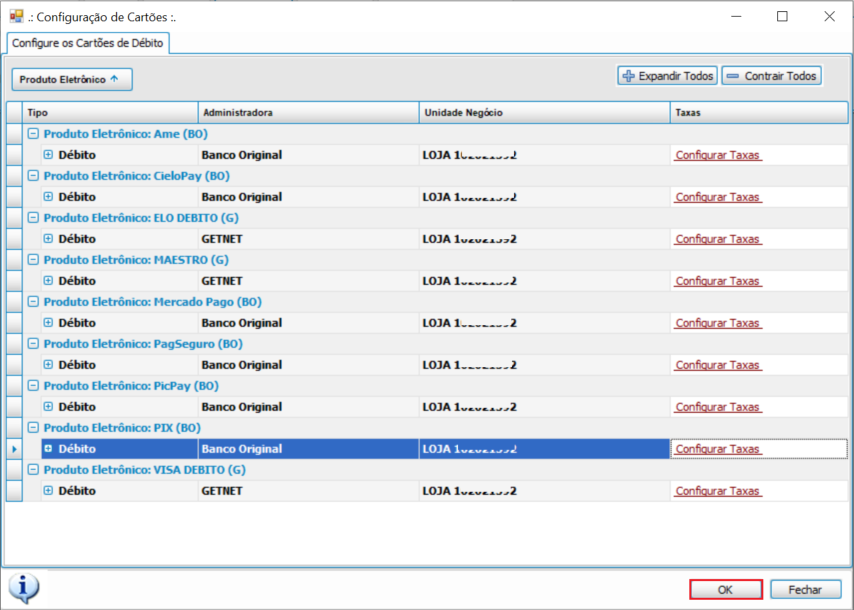
Task: Select the row header of the PIX row
Action: (14, 449)
